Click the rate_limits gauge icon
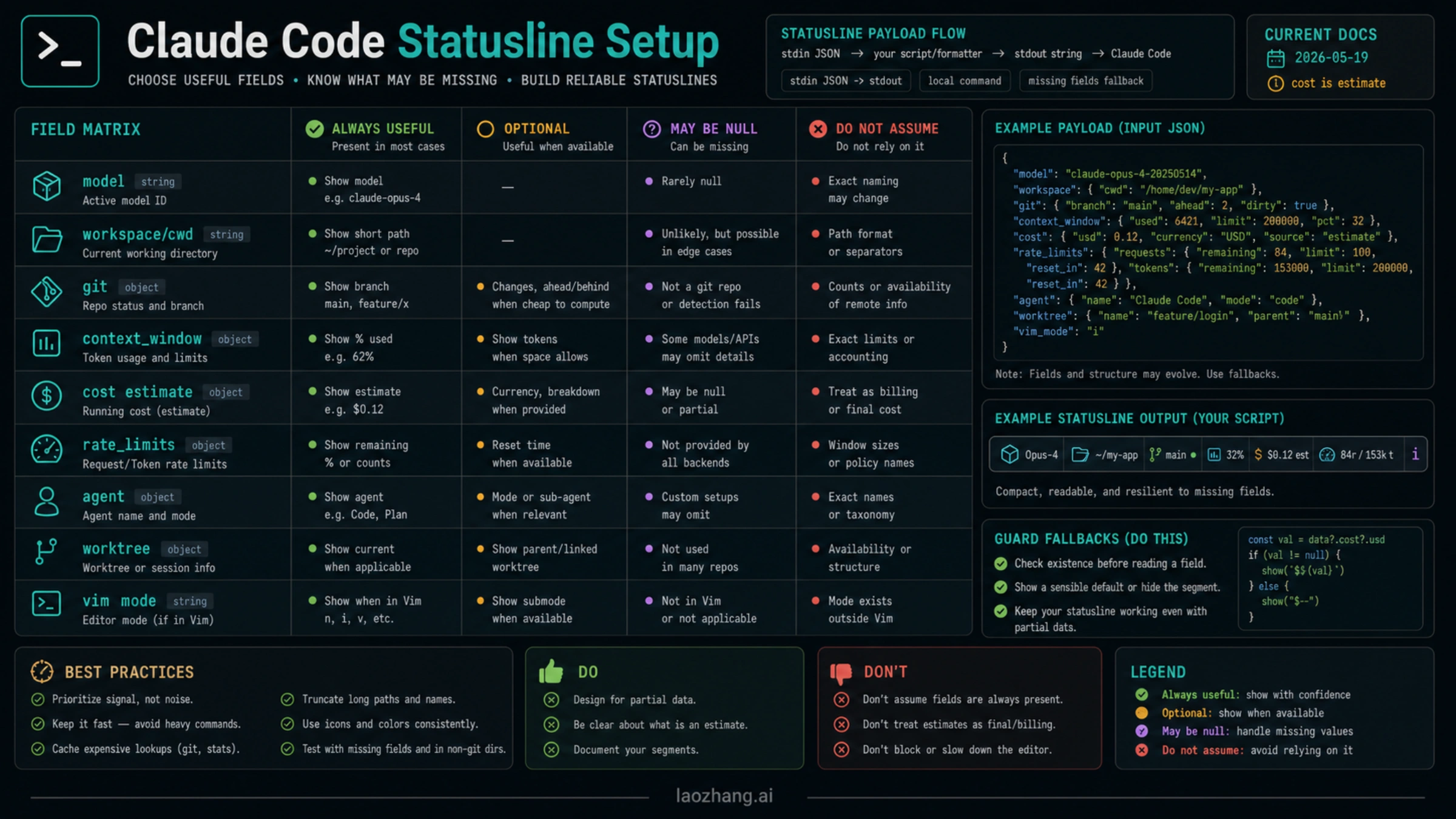The width and height of the screenshot is (1456, 819). point(47,450)
